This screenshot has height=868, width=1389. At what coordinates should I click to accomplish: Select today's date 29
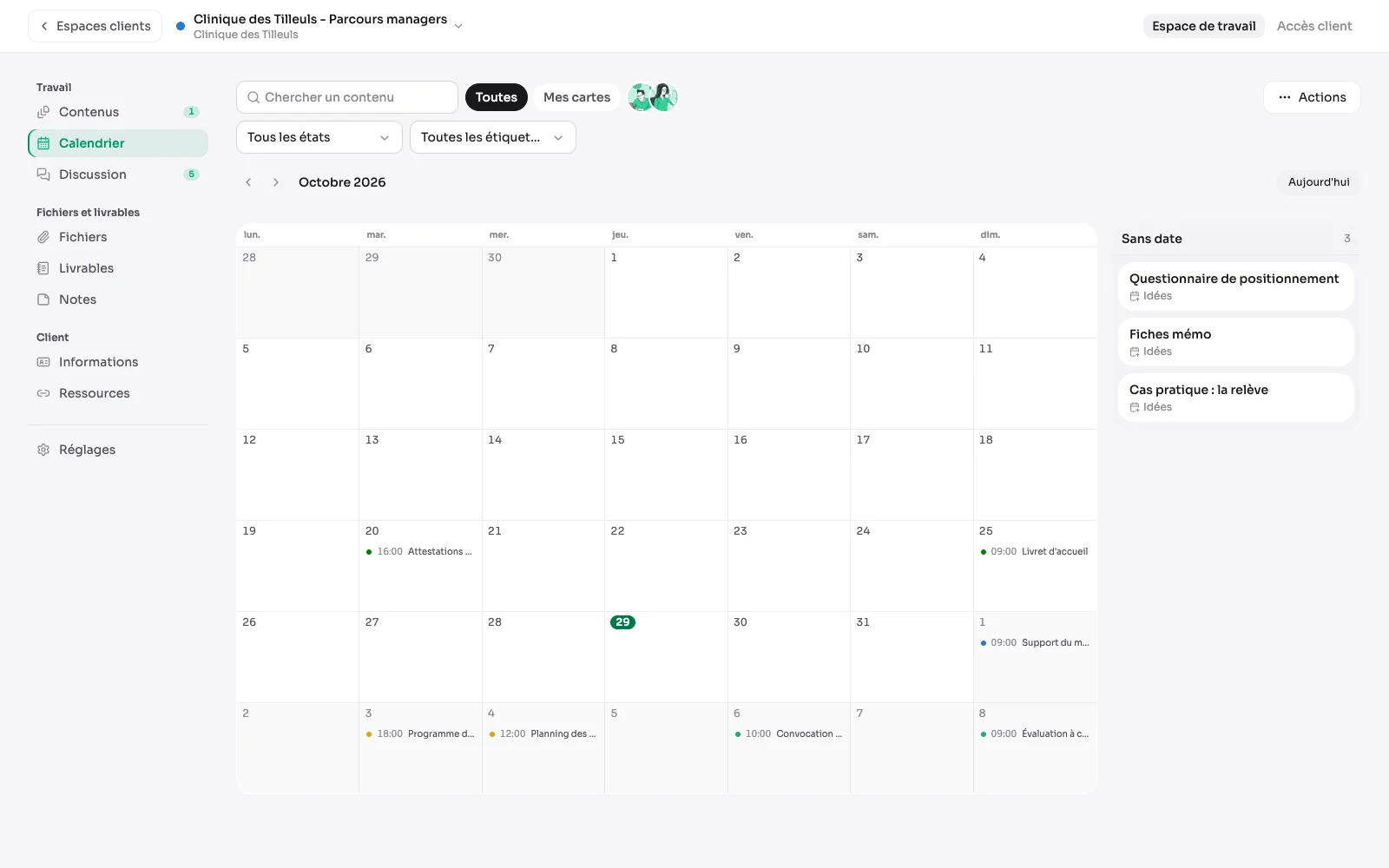click(622, 622)
